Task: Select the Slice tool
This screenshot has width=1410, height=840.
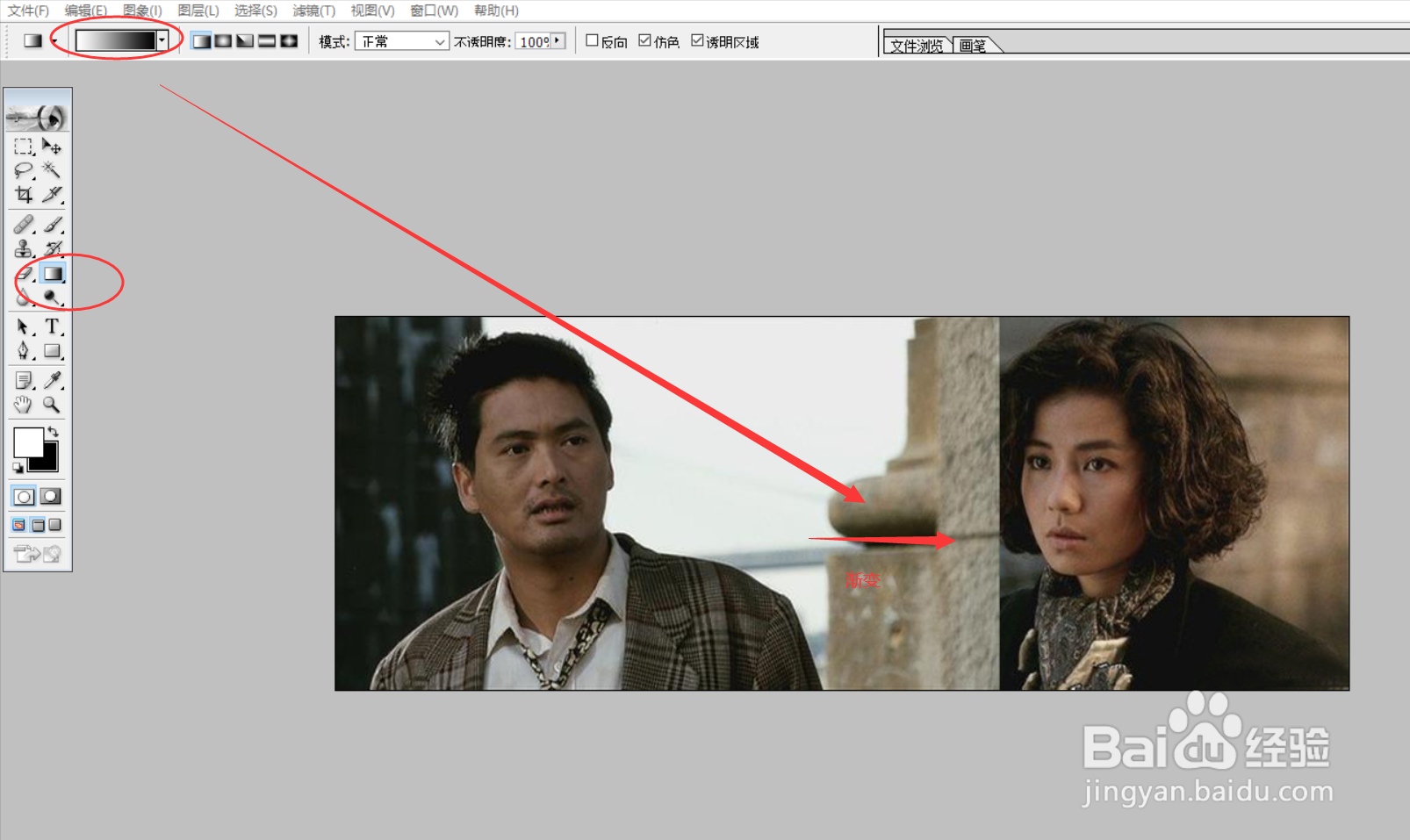Action: tap(52, 194)
